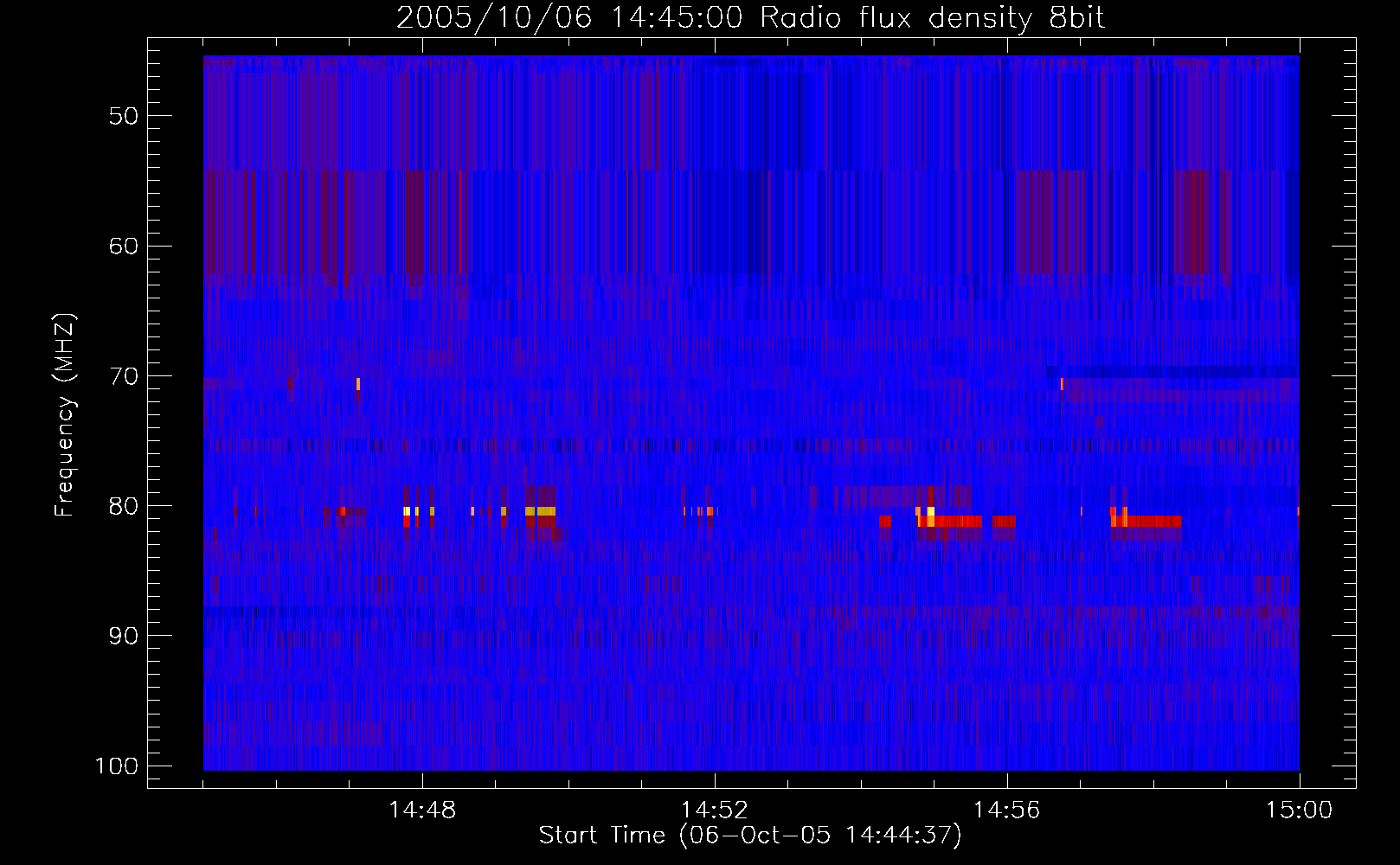Image resolution: width=1400 pixels, height=865 pixels.
Task: Click the long red emission band after 14:57 near 81 MHz
Action: click(1146, 521)
